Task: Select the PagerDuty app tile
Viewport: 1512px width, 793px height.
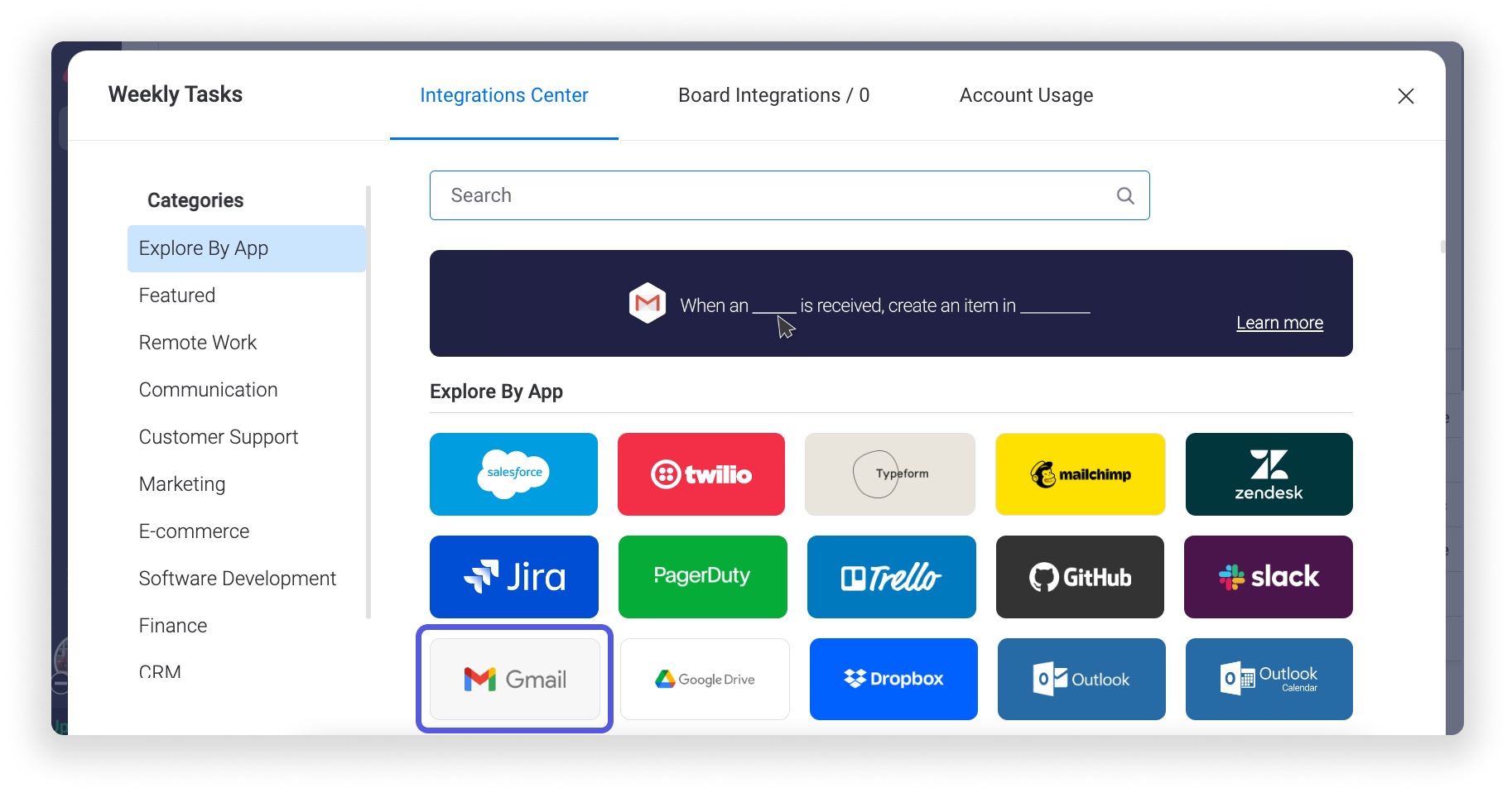Action: pos(702,577)
